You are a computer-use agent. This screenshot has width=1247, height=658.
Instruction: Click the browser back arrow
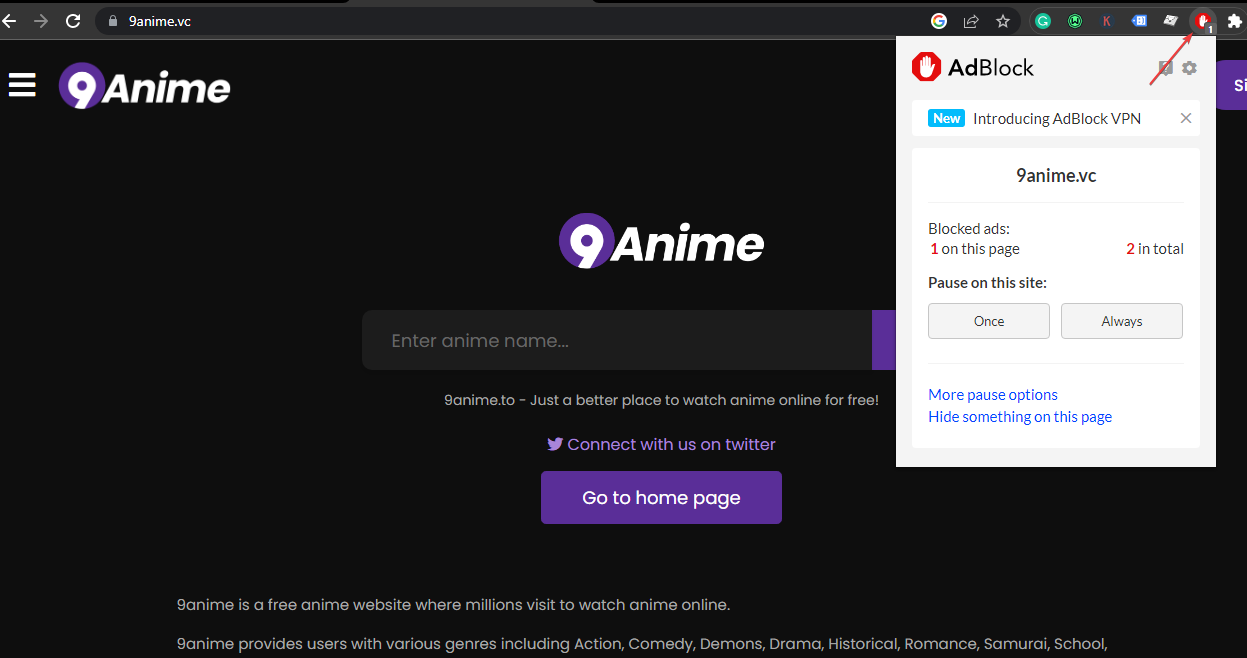coord(9,21)
